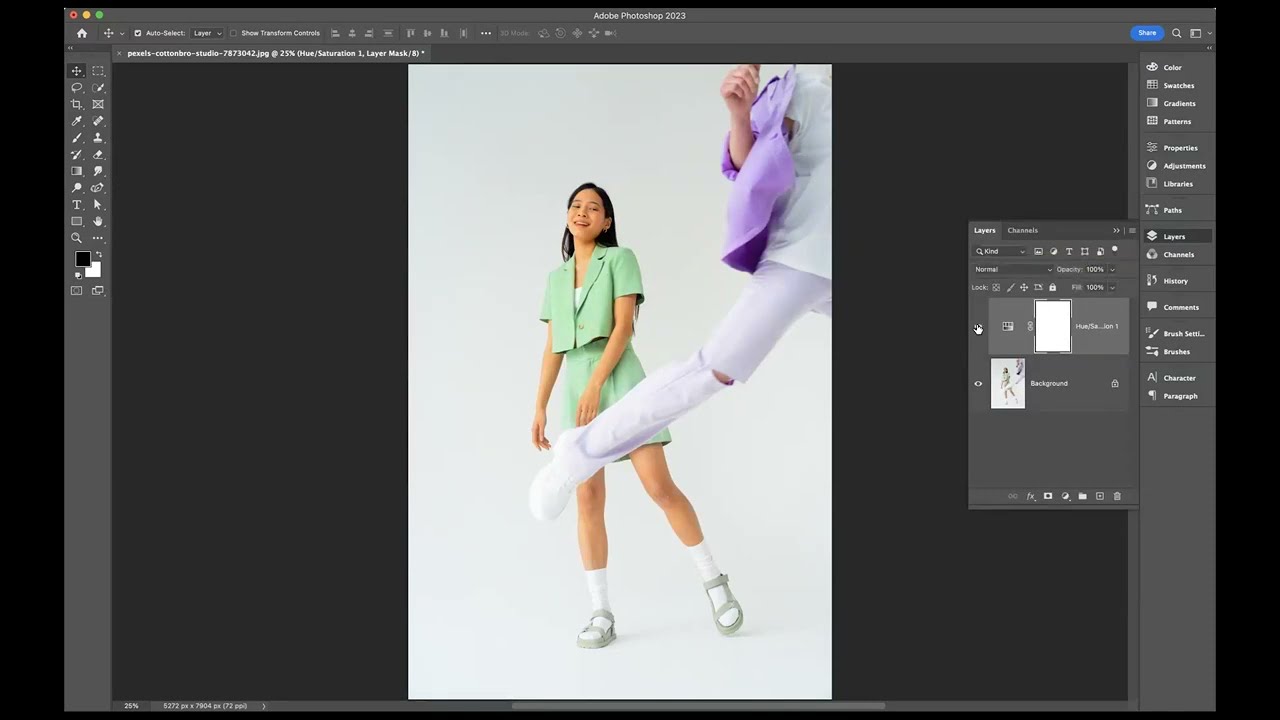The image size is (1280, 720).
Task: Toggle lock transparent pixels
Action: click(x=996, y=288)
